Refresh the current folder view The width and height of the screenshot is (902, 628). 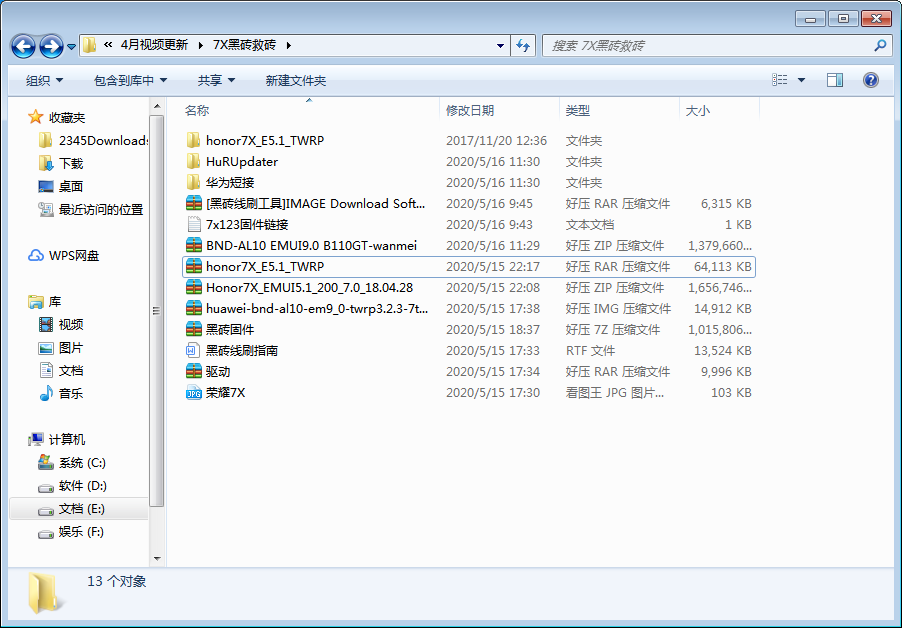(x=523, y=45)
